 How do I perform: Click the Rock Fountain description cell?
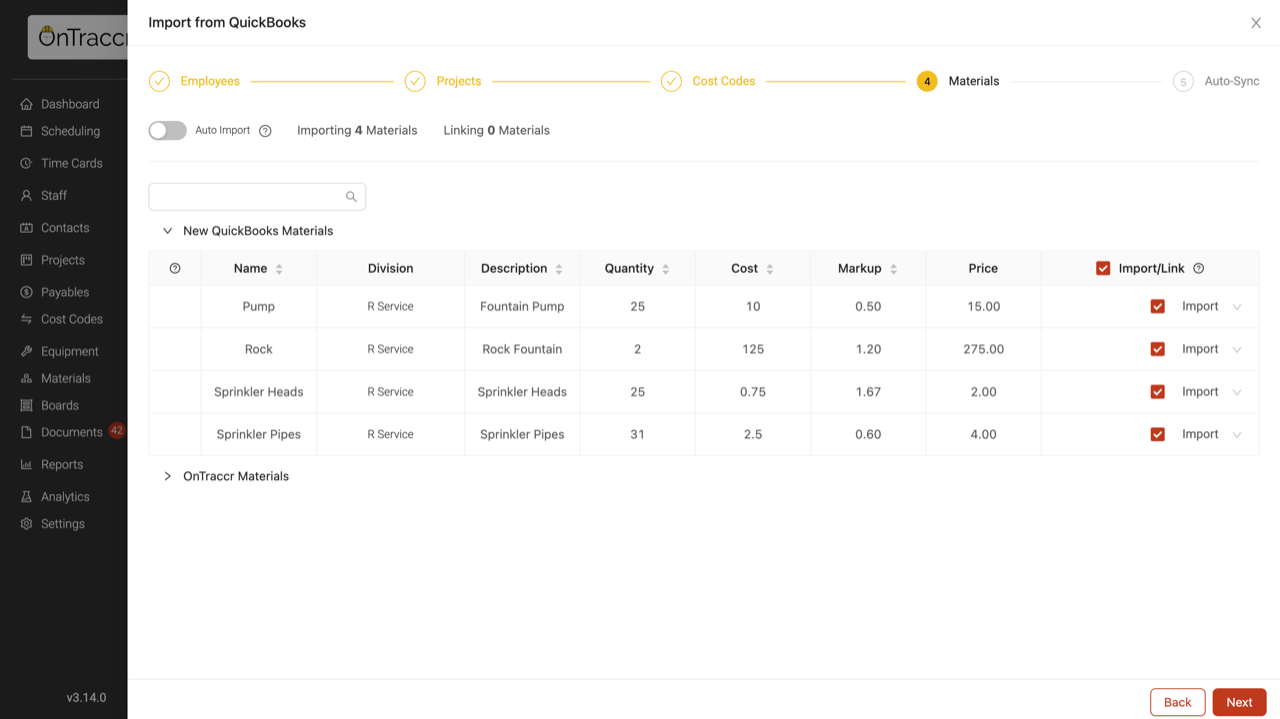[x=522, y=349]
